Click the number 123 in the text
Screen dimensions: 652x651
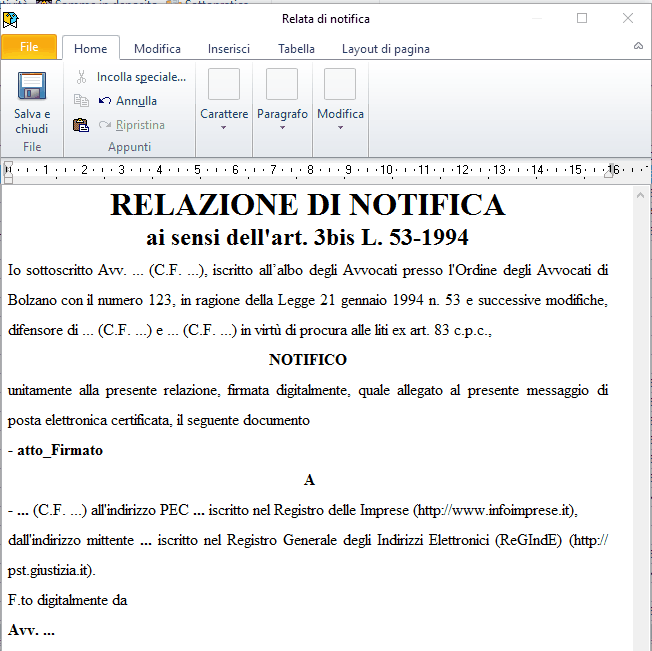coord(160,300)
